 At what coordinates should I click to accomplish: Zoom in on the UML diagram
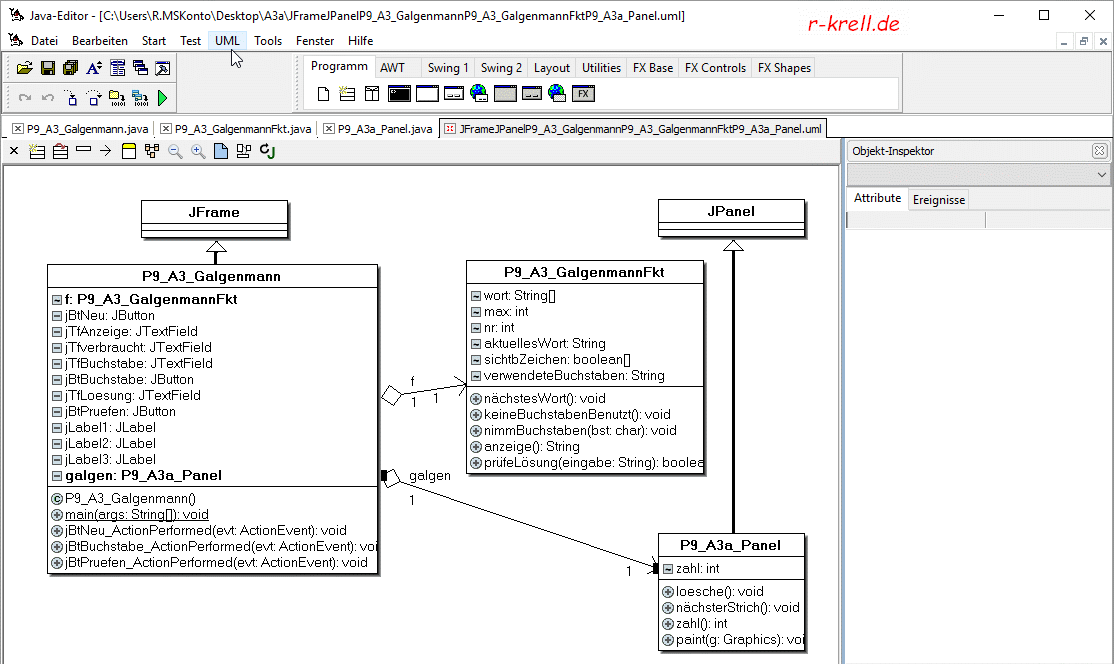pyautogui.click(x=198, y=151)
